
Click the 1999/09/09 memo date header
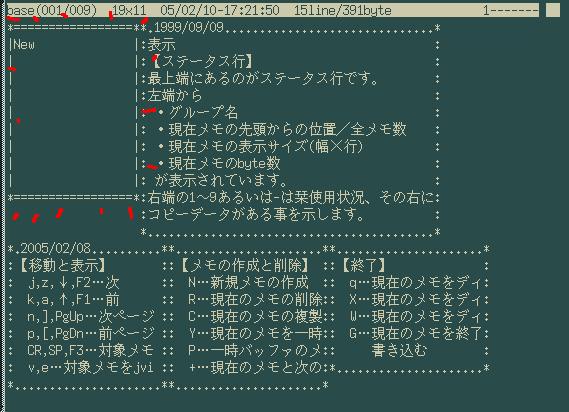click(189, 28)
